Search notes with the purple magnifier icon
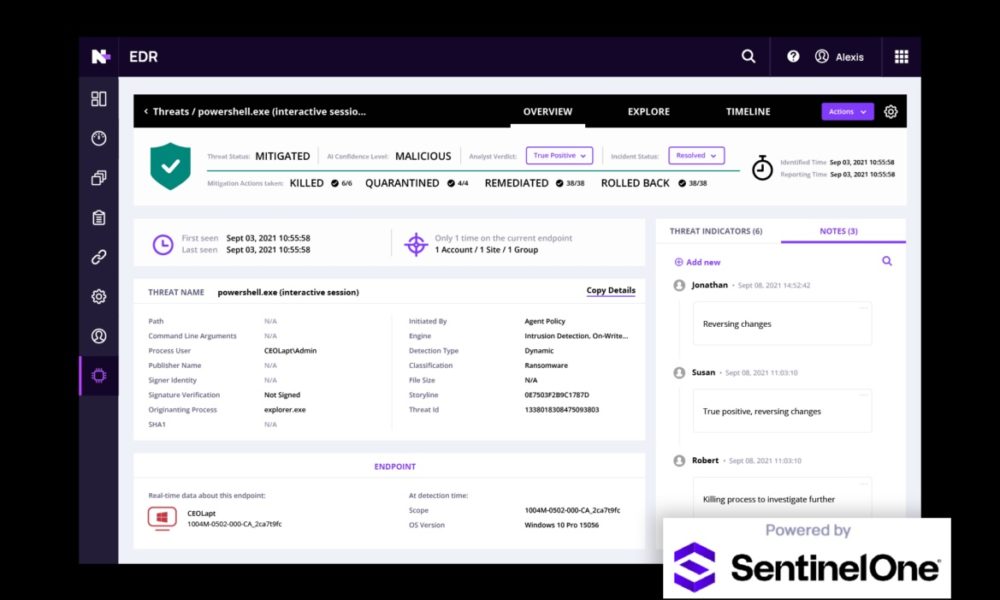This screenshot has width=1000, height=600. tap(886, 262)
